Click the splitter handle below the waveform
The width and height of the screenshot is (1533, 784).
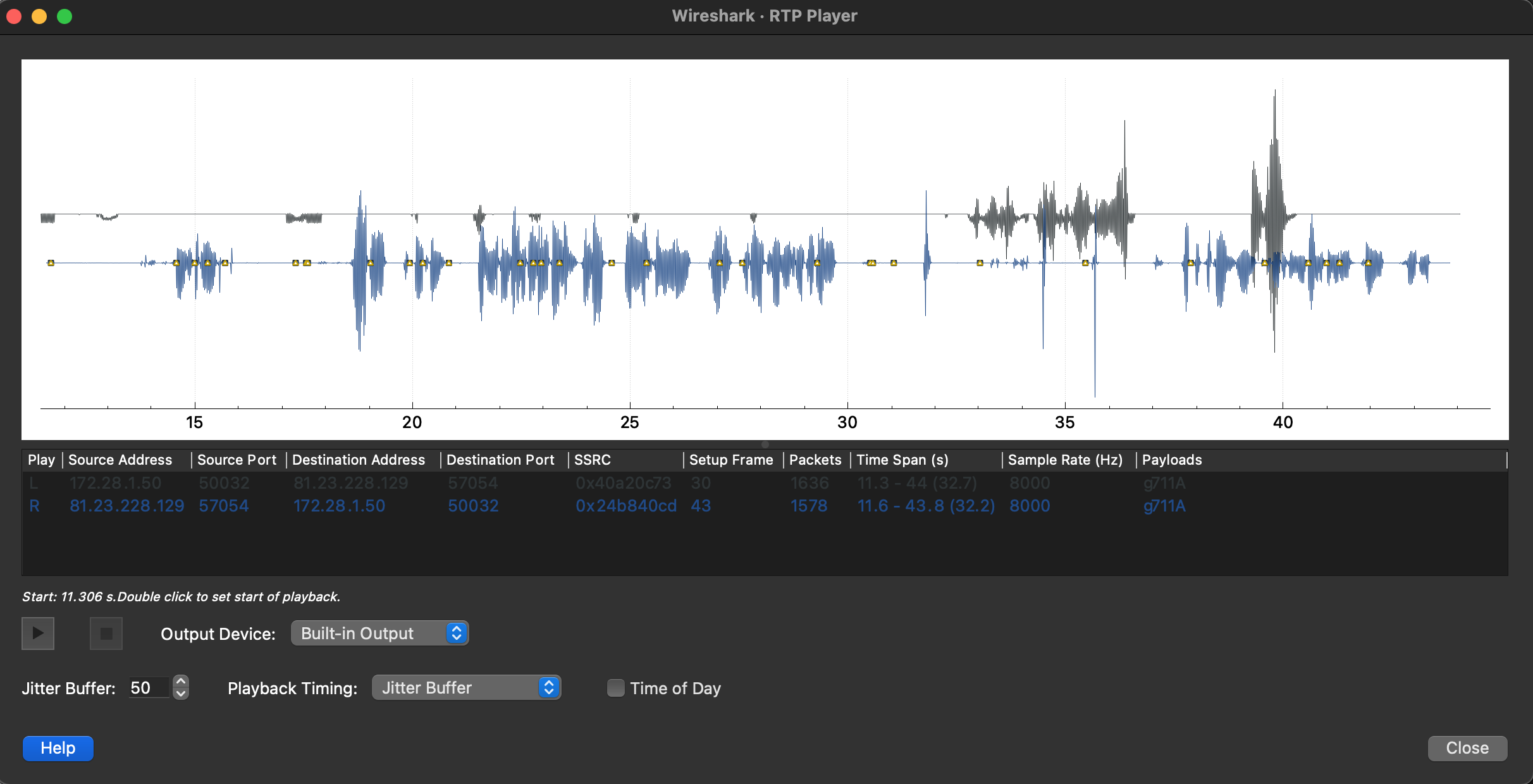pyautogui.click(x=765, y=444)
